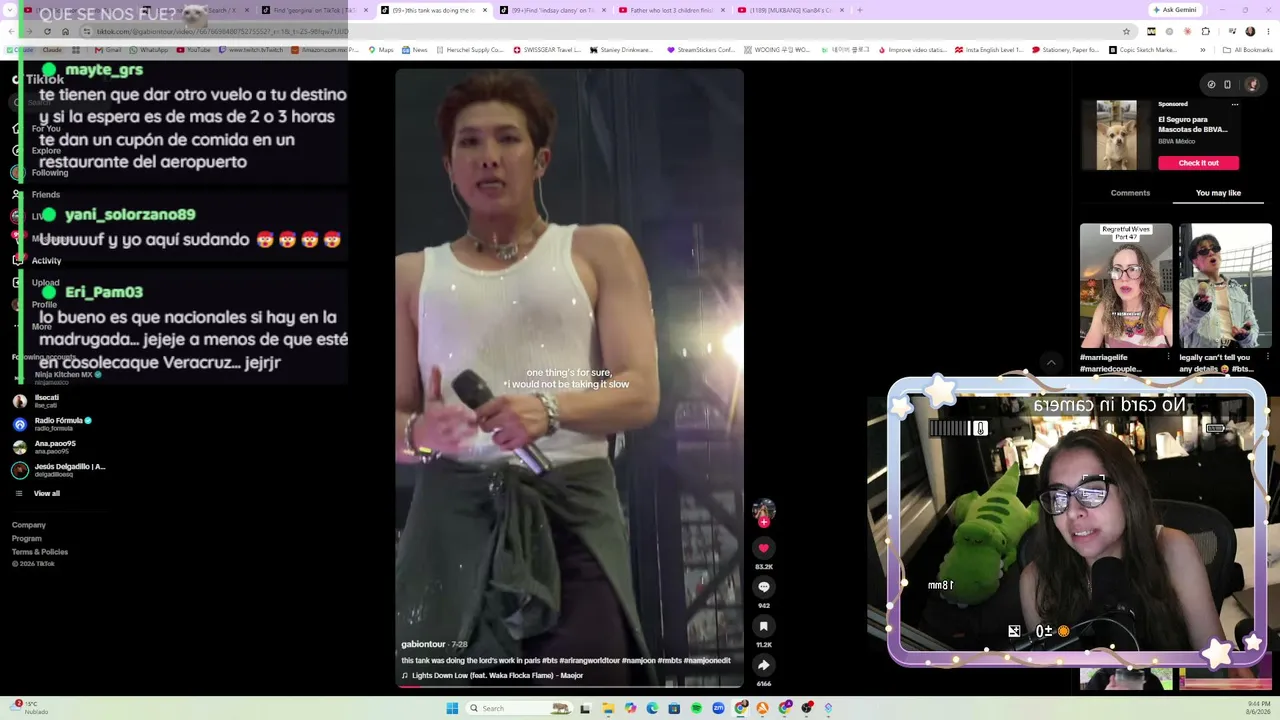Click the #namjoon hashtag in caption
This screenshot has height=720, width=1280.
640,661
